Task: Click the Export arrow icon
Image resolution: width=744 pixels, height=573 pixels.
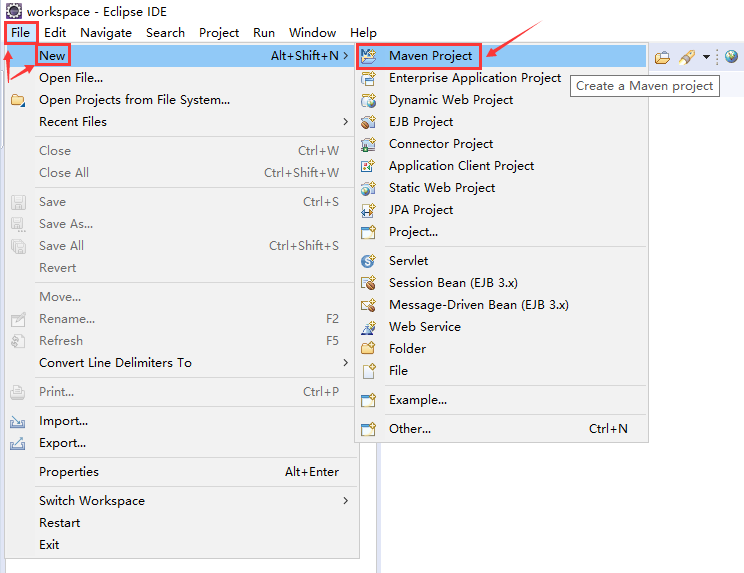Action: click(18, 444)
